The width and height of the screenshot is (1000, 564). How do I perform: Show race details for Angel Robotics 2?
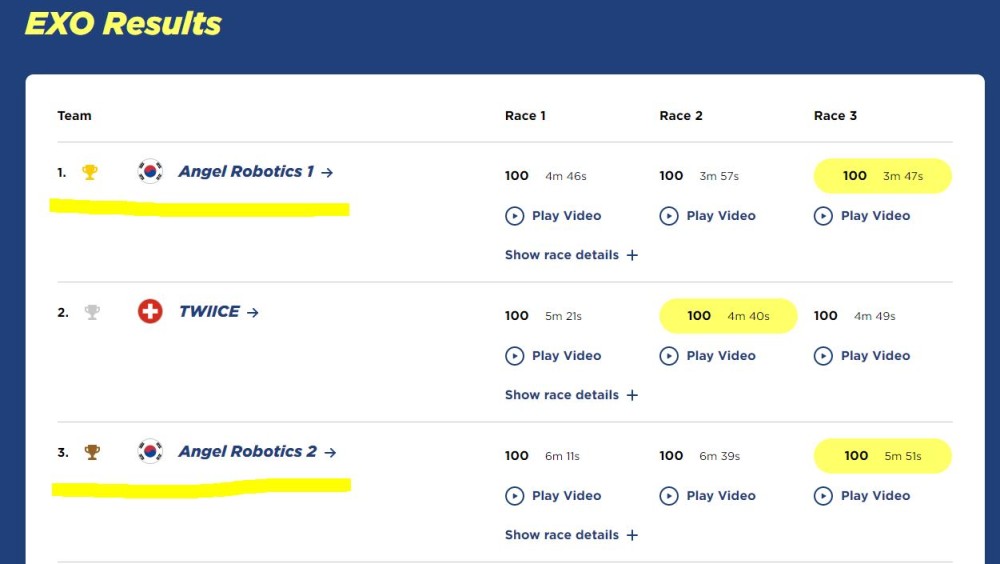coord(571,535)
